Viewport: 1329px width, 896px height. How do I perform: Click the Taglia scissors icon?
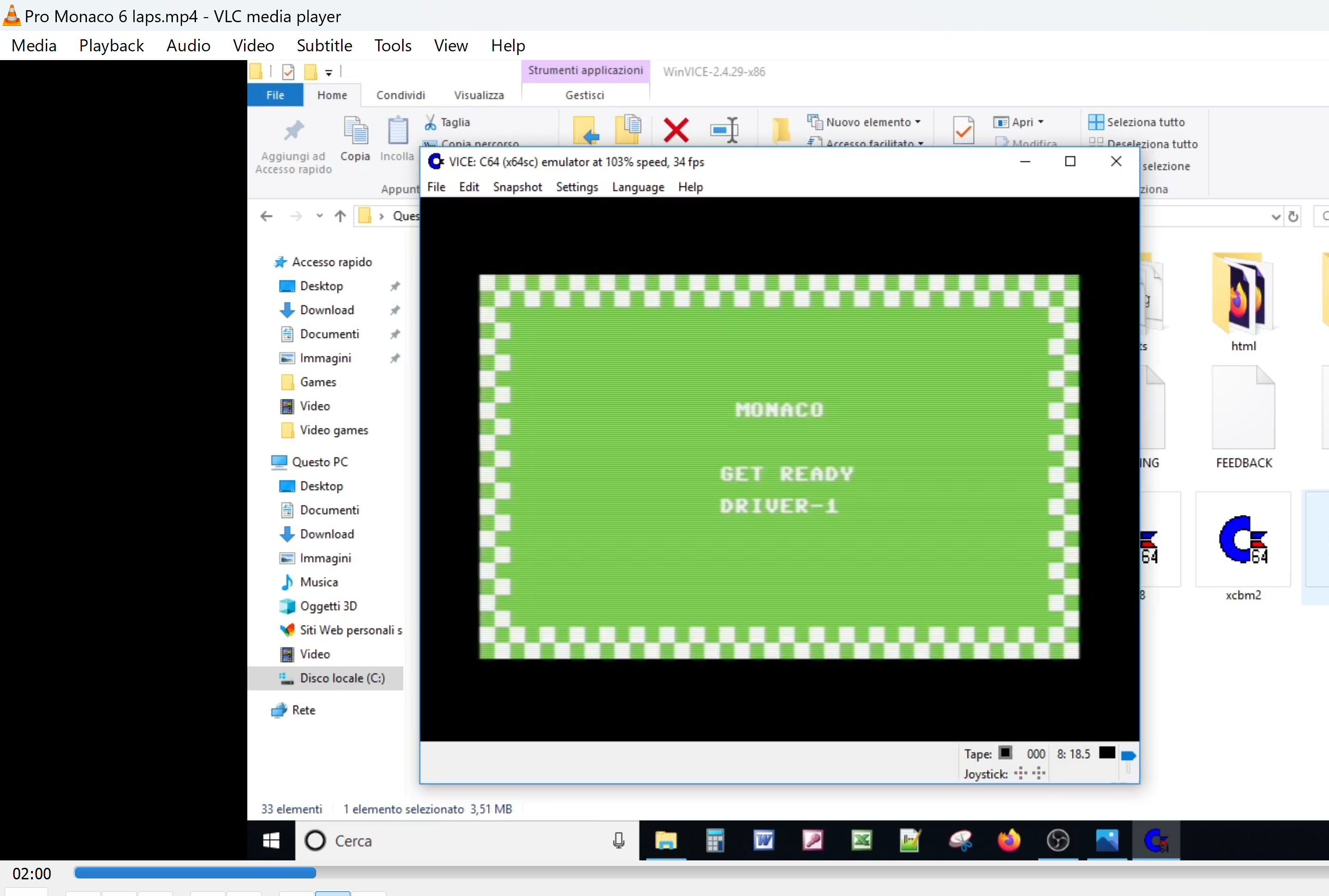coord(430,122)
